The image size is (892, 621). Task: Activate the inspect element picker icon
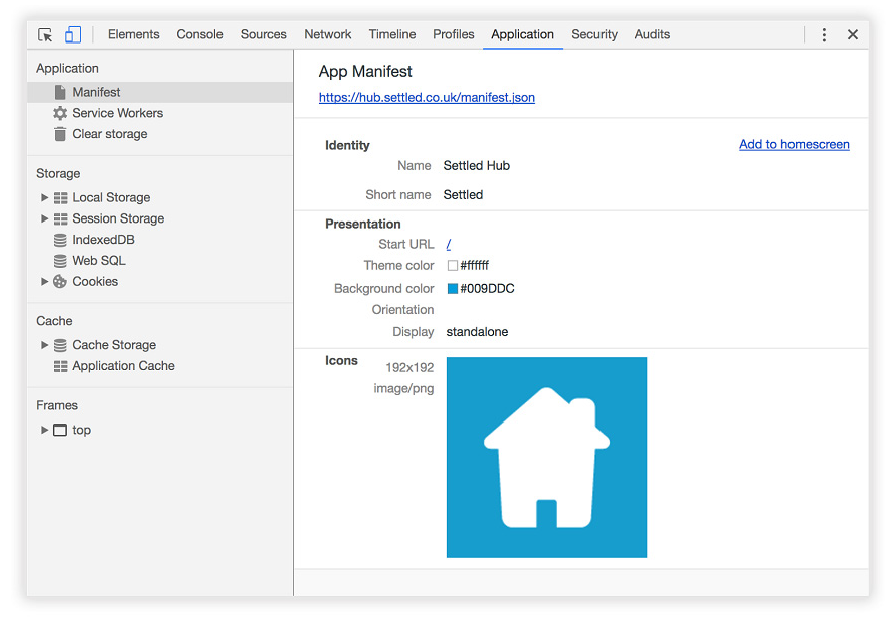[x=45, y=34]
